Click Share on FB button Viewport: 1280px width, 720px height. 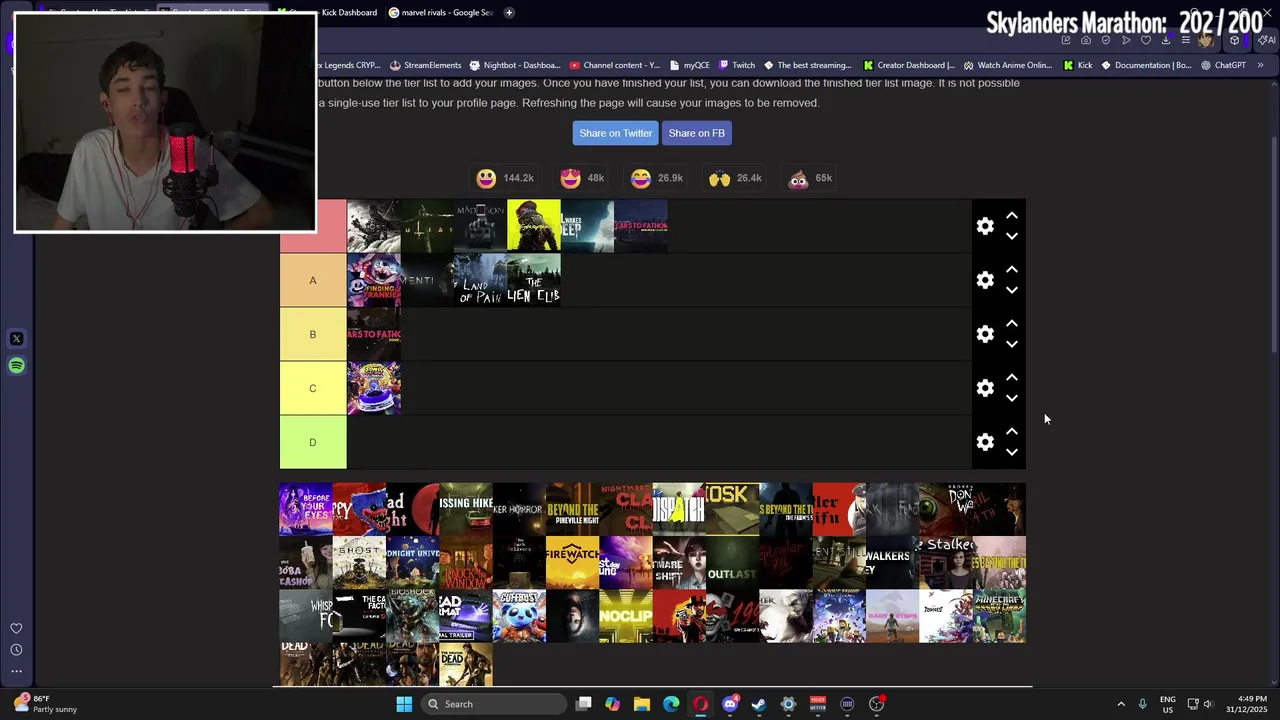coord(696,133)
